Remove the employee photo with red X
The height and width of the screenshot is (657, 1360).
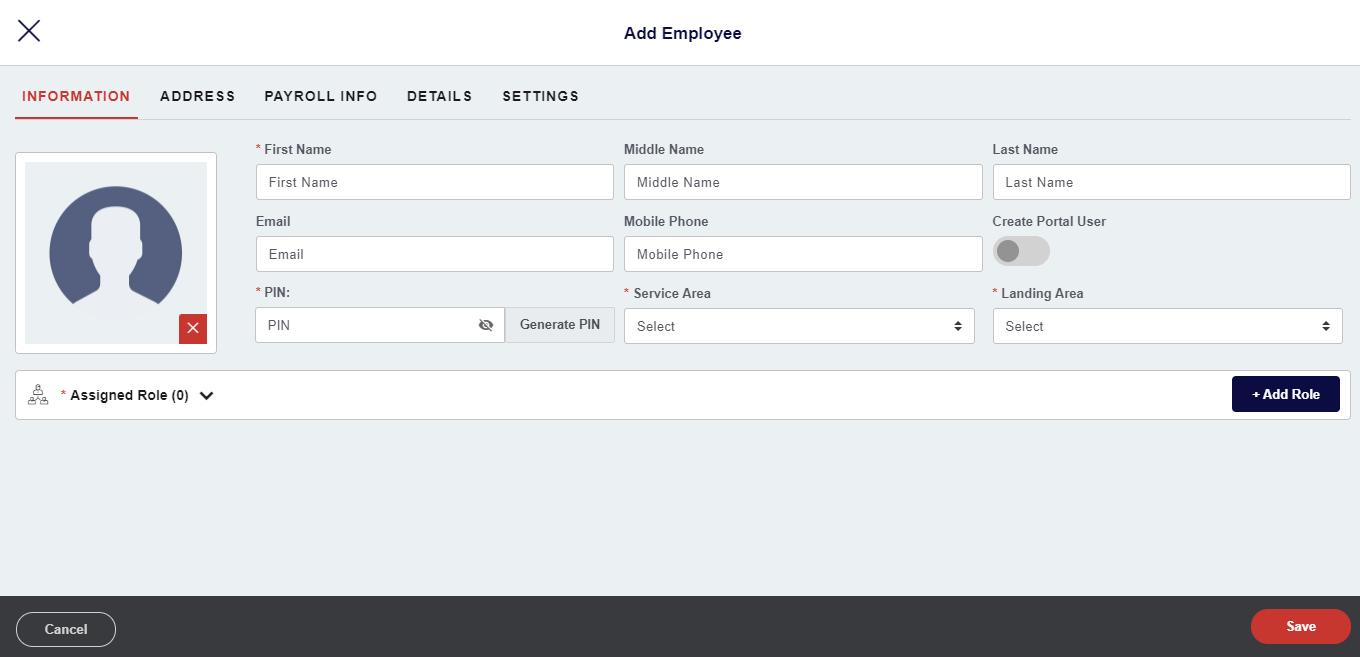tap(193, 328)
